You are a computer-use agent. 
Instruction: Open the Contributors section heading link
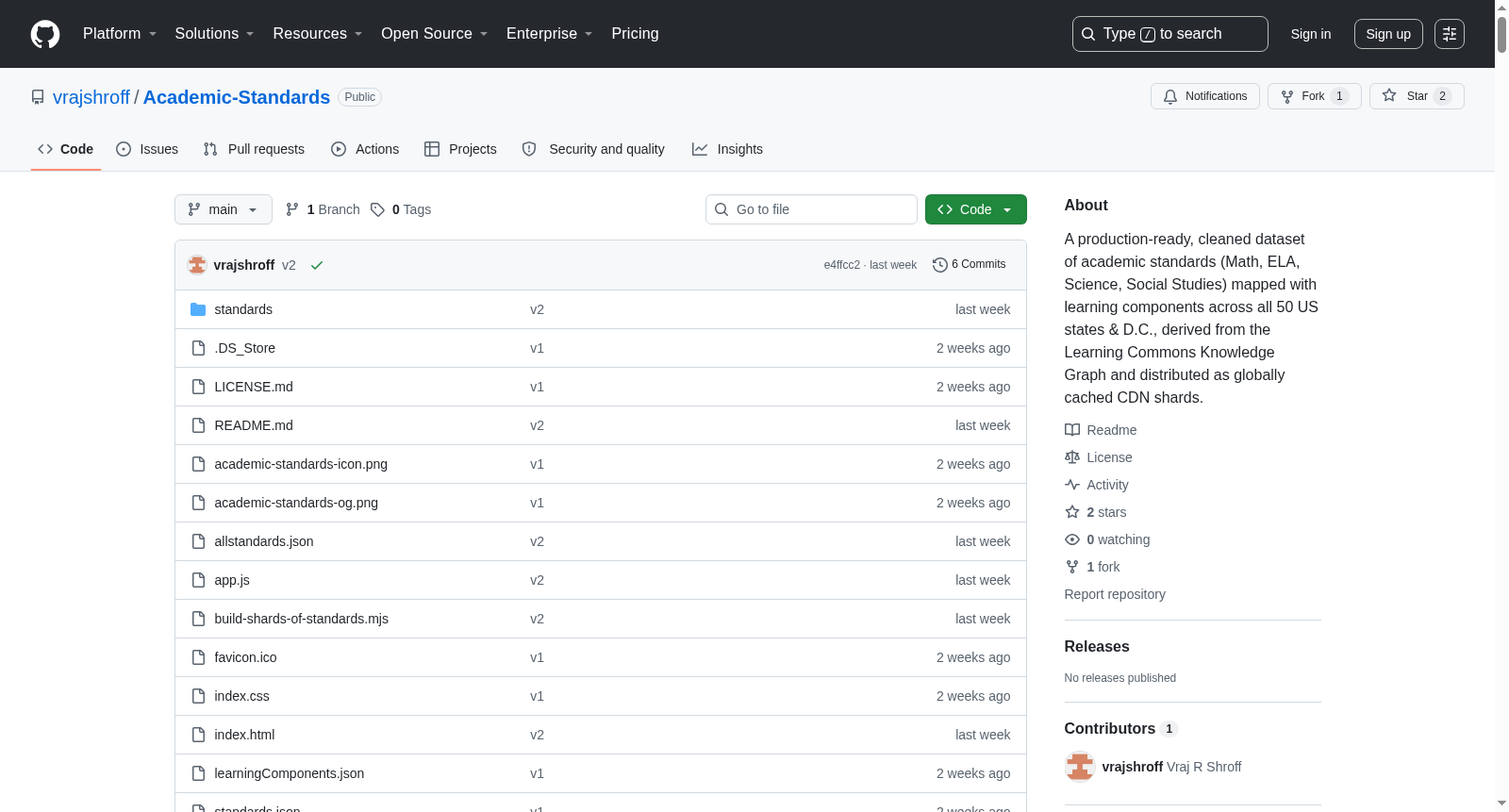[1121, 728]
